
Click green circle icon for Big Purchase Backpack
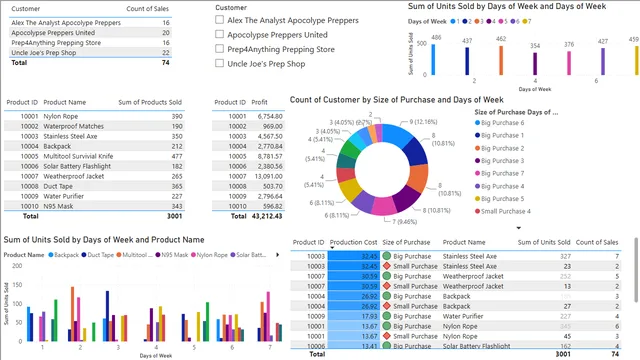click(x=387, y=296)
